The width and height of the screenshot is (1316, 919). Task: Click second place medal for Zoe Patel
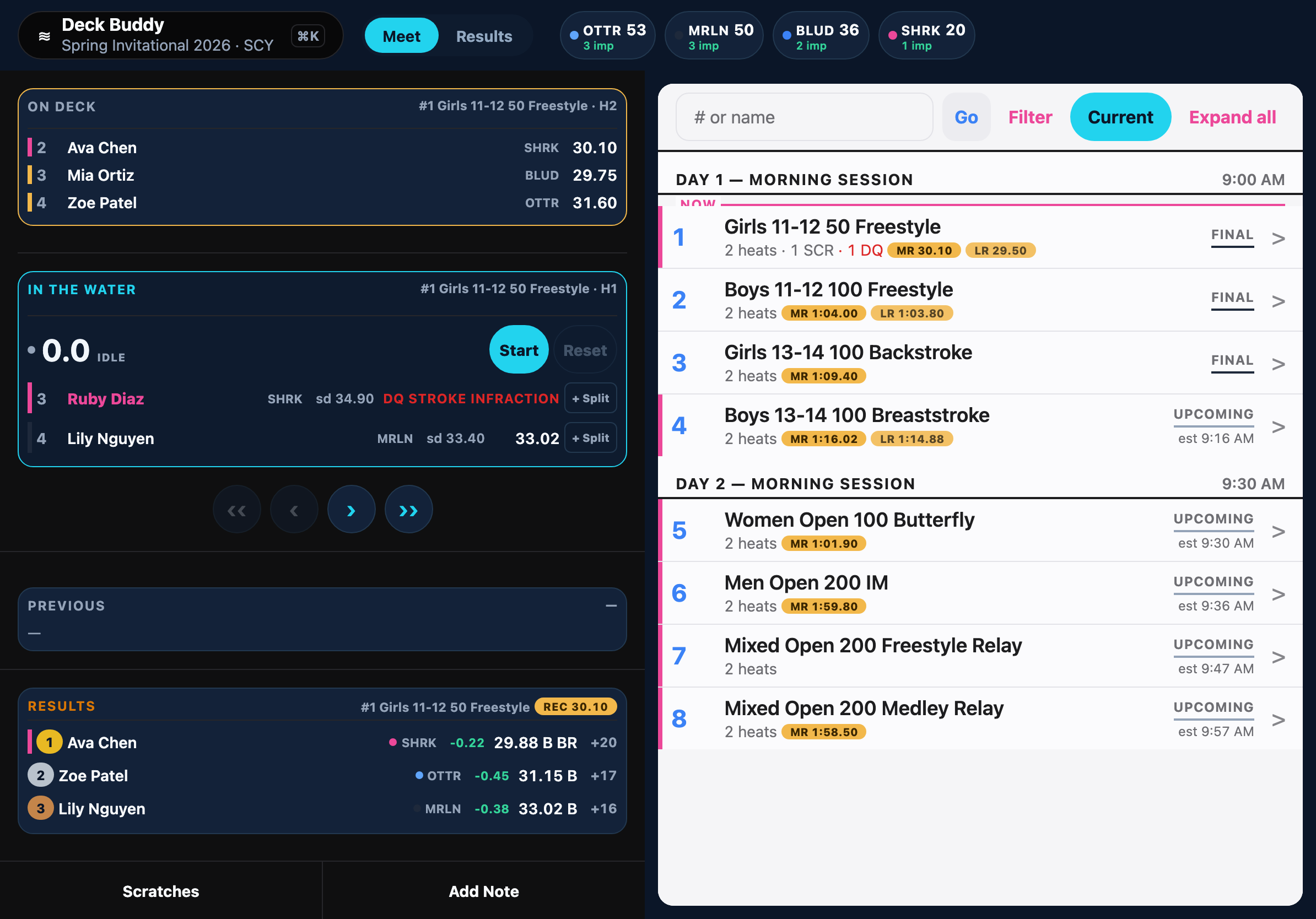[40, 775]
